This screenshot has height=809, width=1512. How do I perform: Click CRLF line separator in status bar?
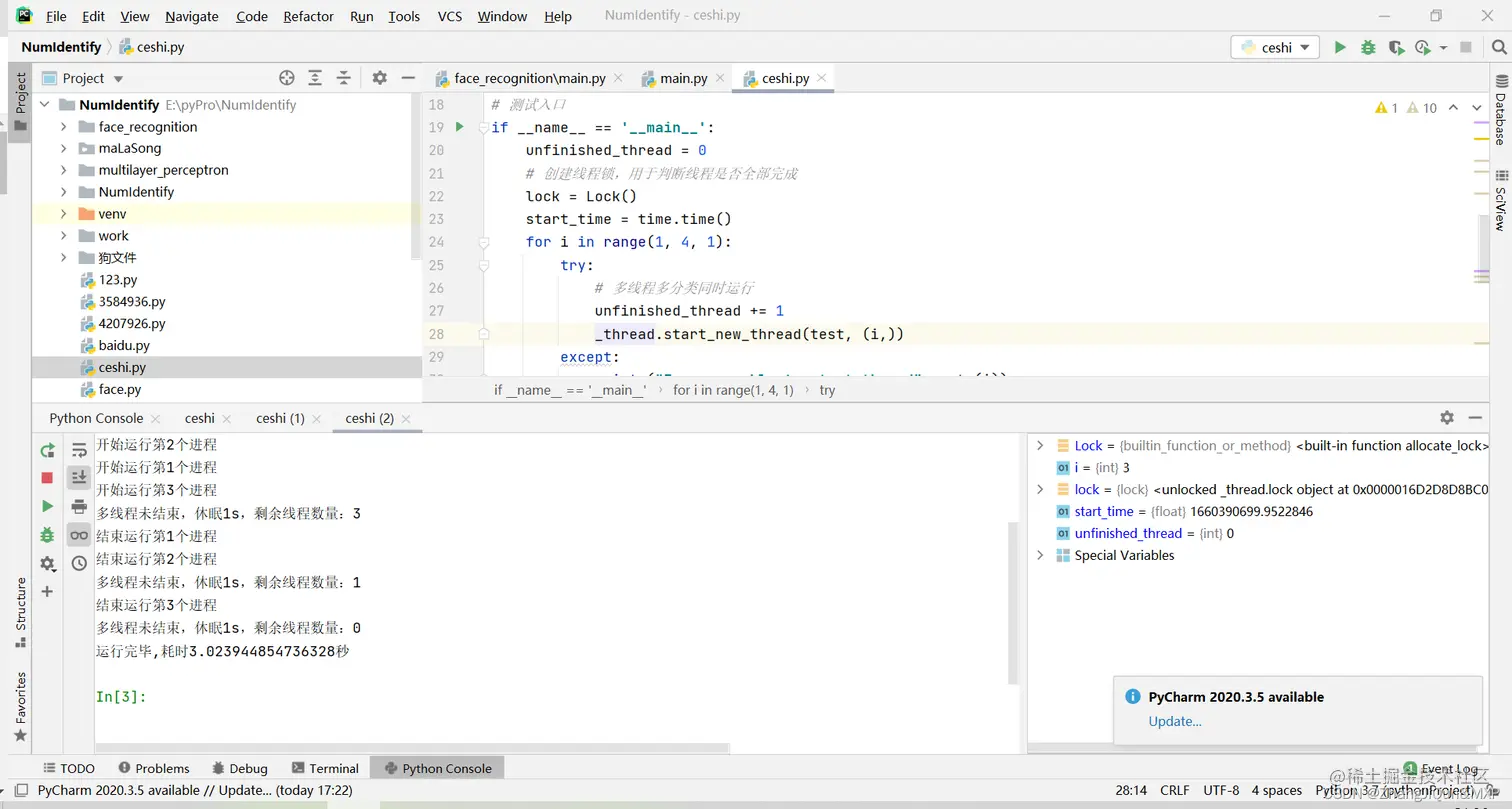tap(1175, 790)
